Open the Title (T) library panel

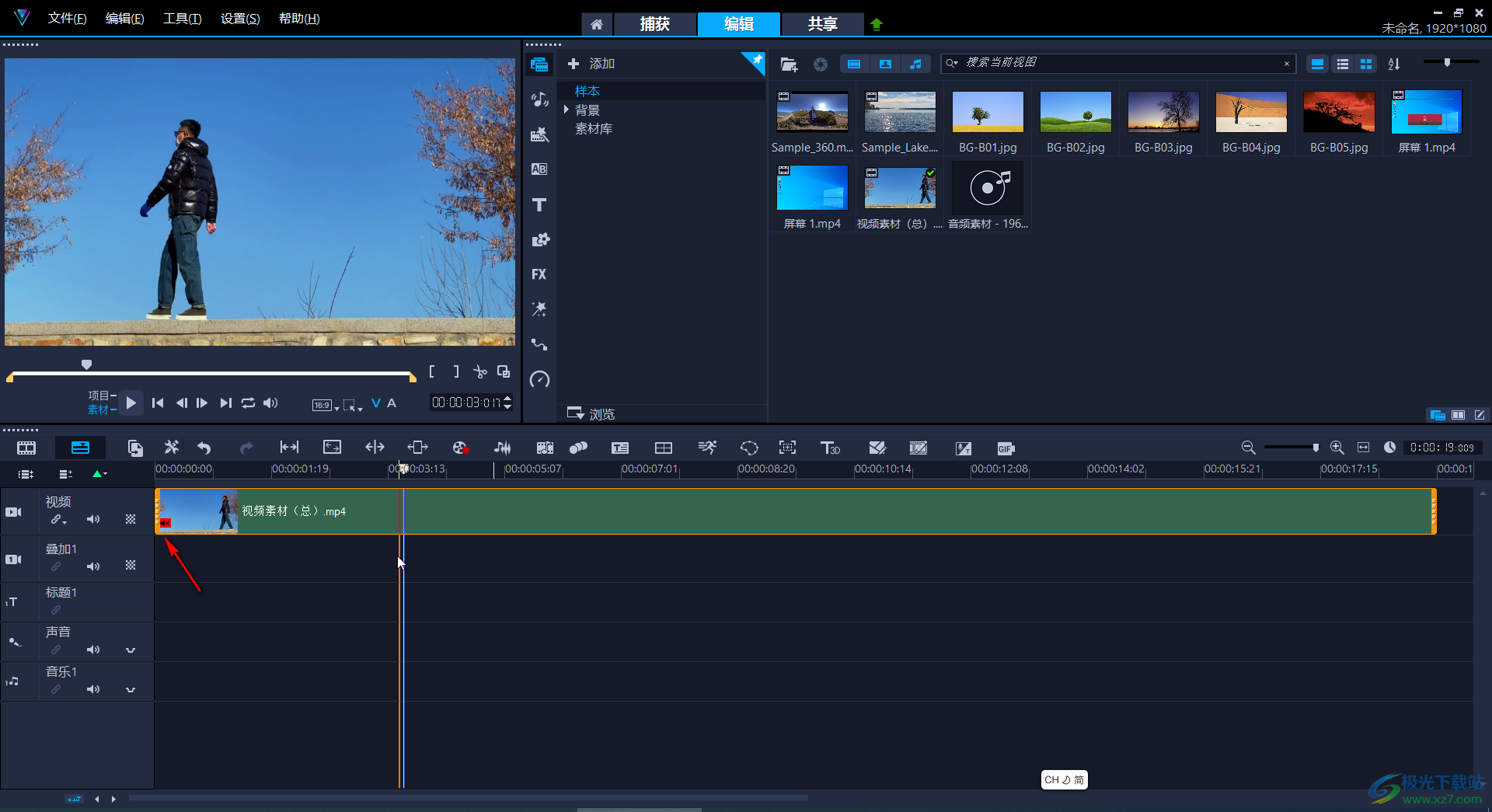coord(539,205)
